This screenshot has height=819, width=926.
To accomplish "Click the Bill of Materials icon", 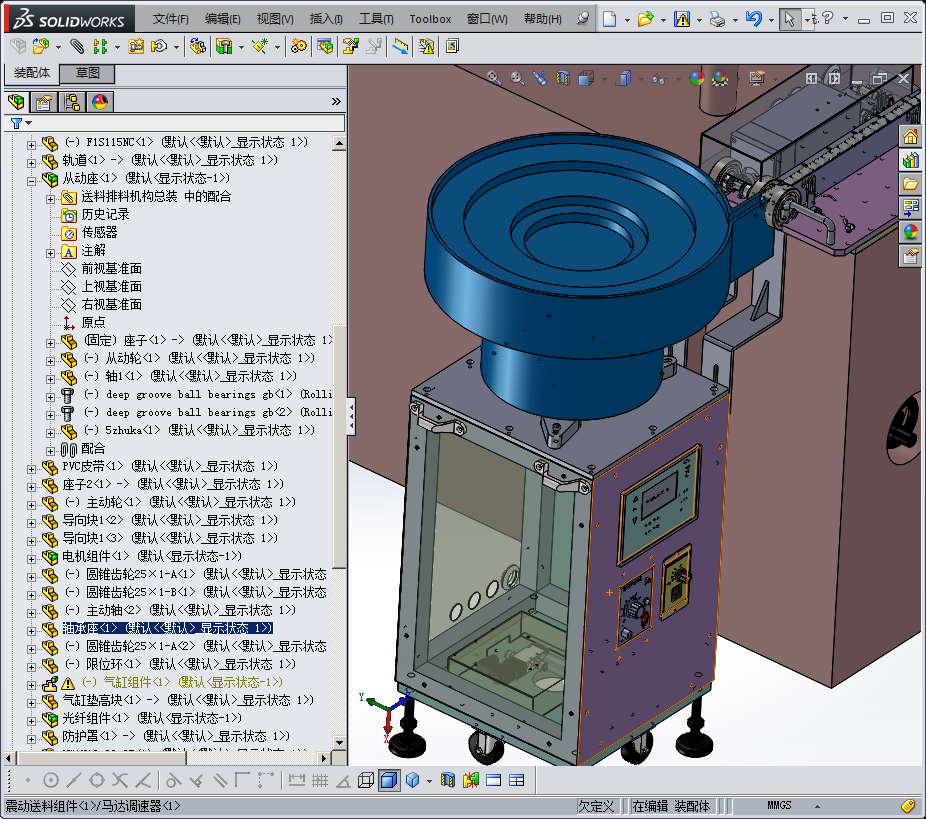I will tap(325, 46).
